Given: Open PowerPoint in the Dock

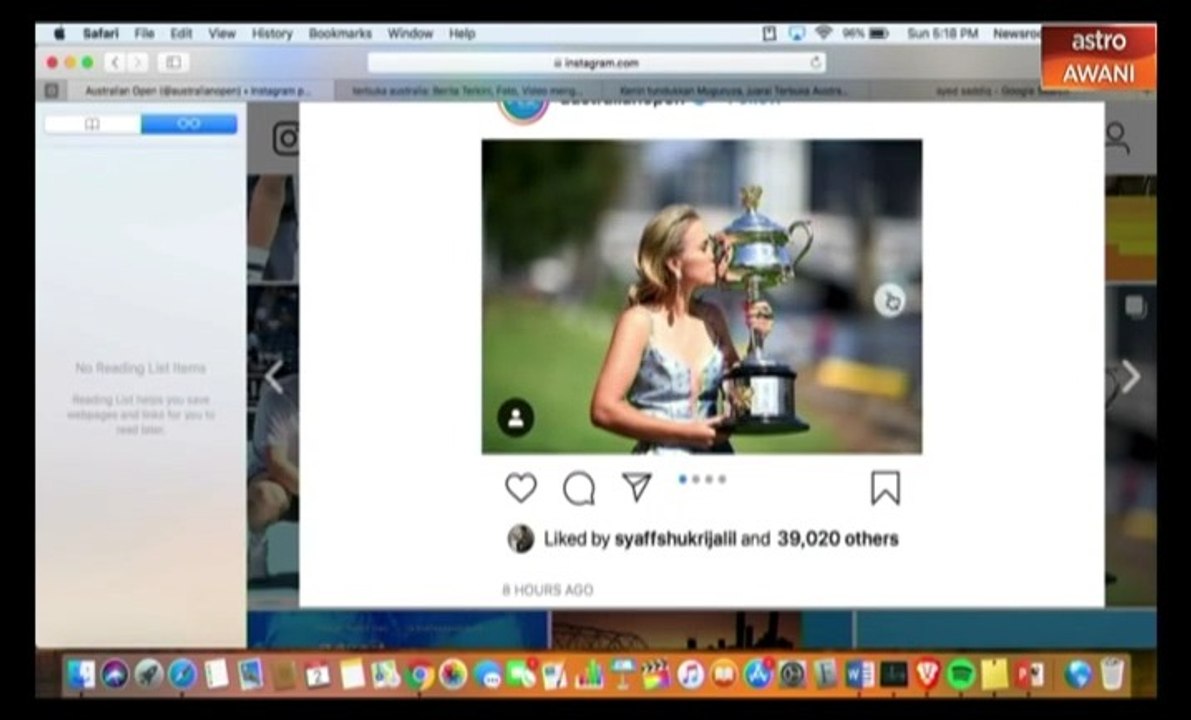Looking at the screenshot, I should 1029,674.
